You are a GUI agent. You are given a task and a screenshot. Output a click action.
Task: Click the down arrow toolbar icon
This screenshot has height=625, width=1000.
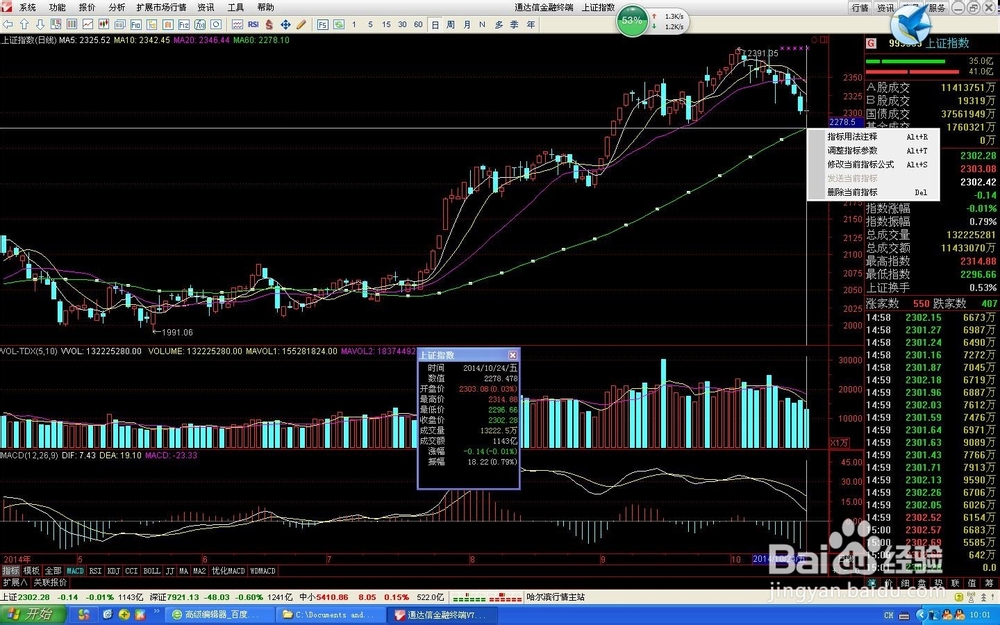[x=40, y=24]
